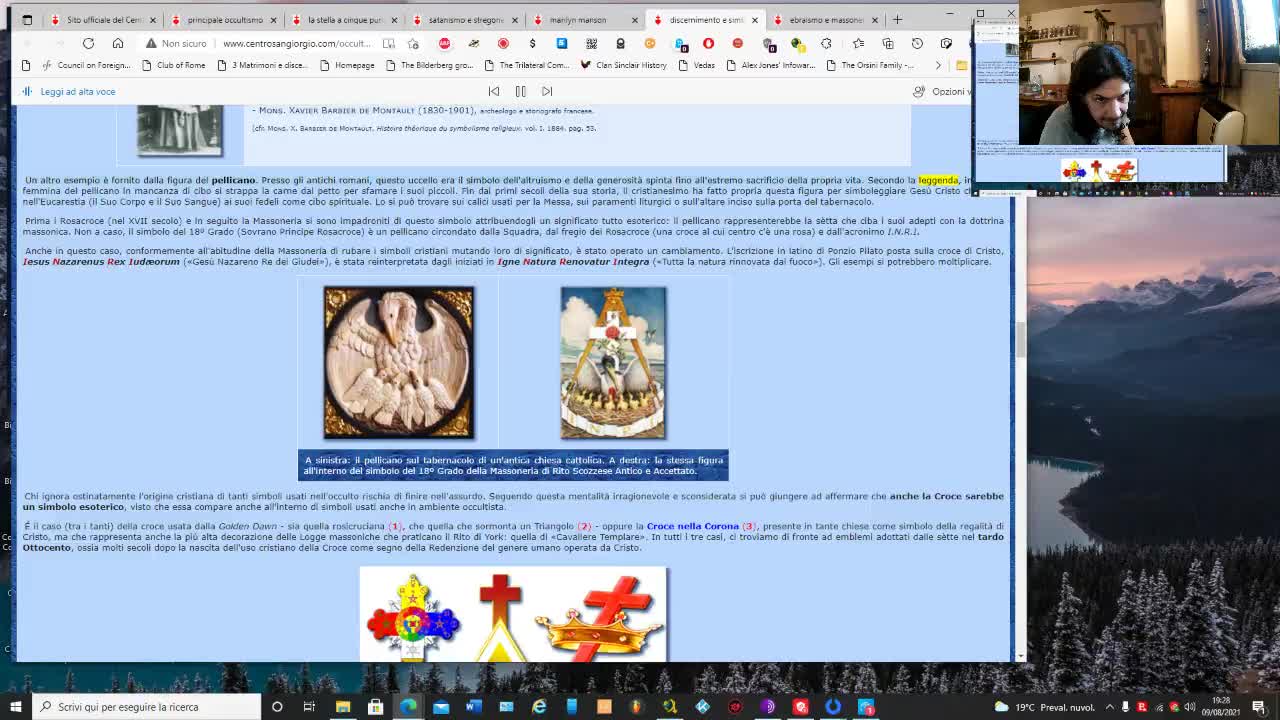Open Cortana circle icon on taskbar

277,707
